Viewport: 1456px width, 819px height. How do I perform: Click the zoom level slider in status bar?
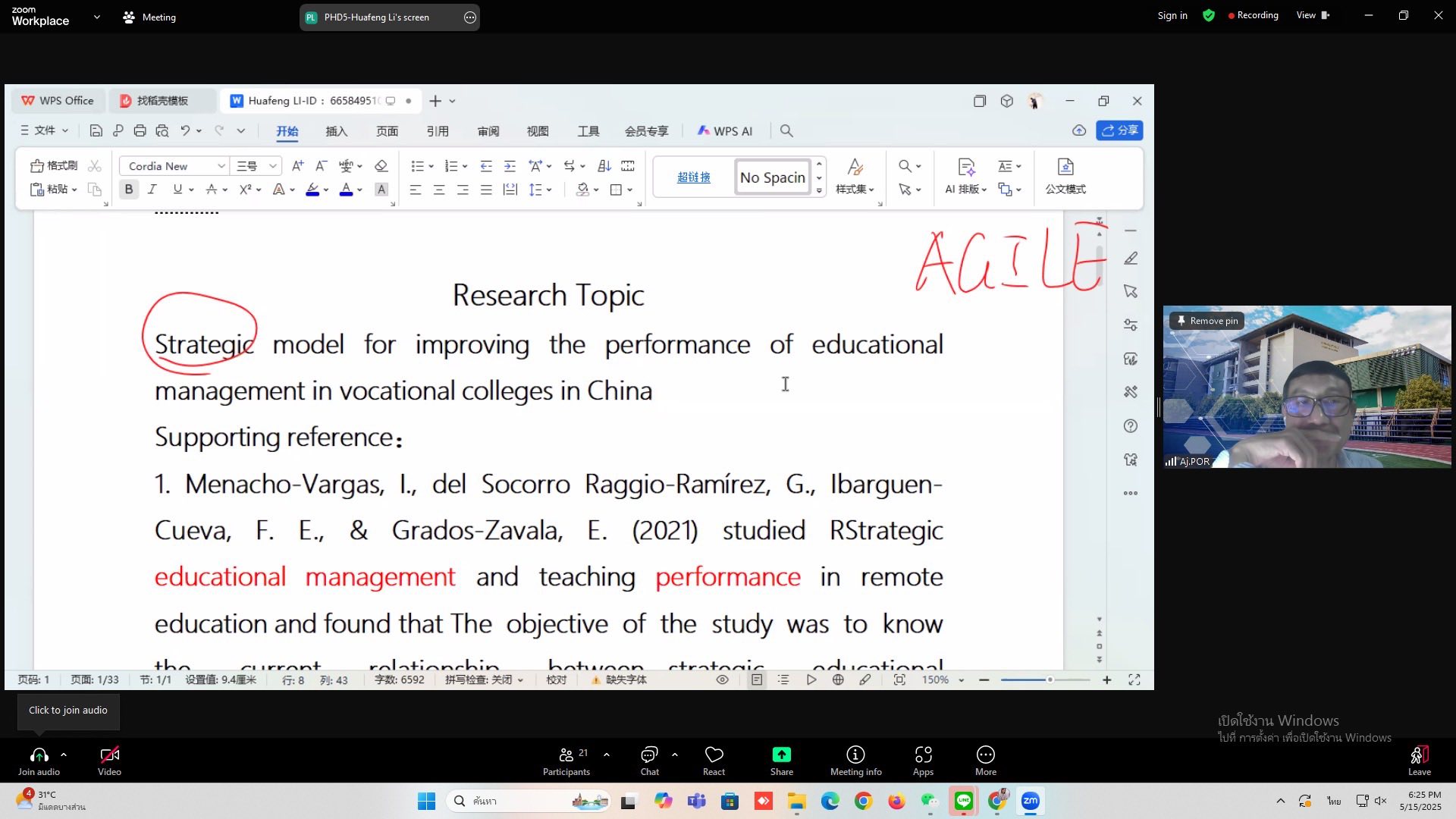pyautogui.click(x=1046, y=680)
